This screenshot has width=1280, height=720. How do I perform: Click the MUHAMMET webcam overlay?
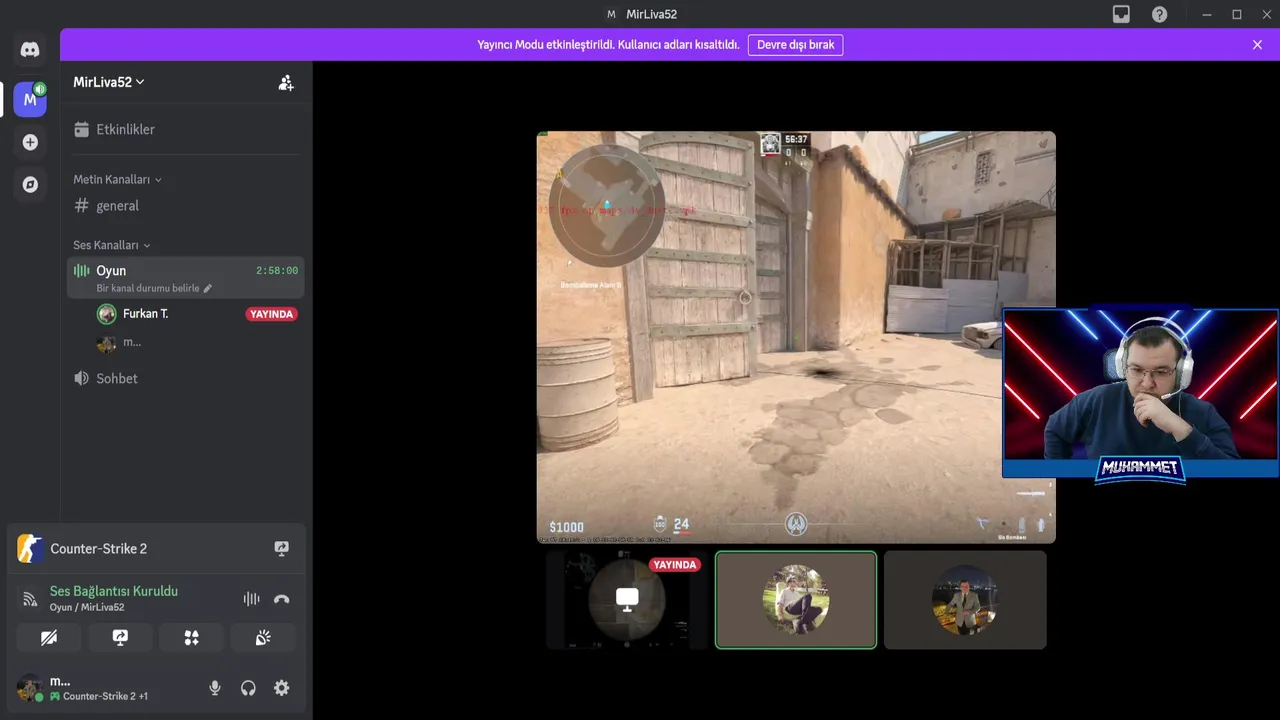(x=1141, y=394)
